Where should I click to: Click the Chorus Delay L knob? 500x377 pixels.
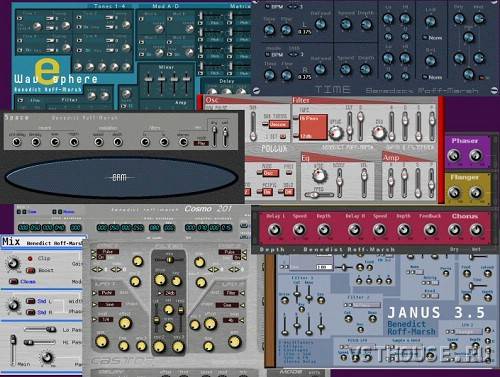274,229
